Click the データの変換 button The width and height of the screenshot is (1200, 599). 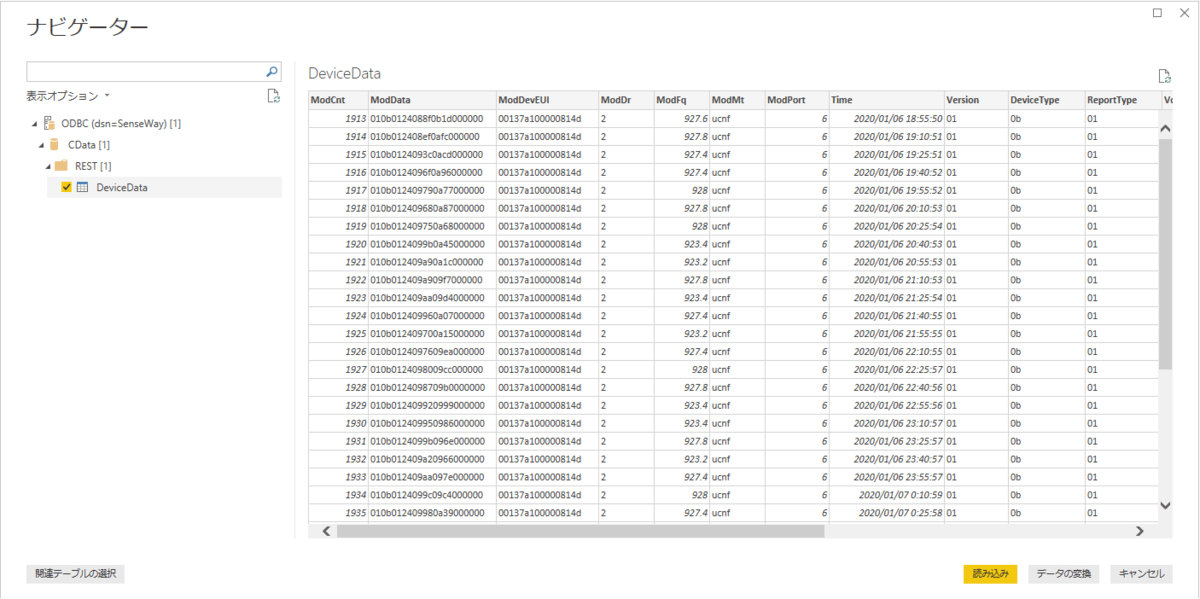(1064, 574)
